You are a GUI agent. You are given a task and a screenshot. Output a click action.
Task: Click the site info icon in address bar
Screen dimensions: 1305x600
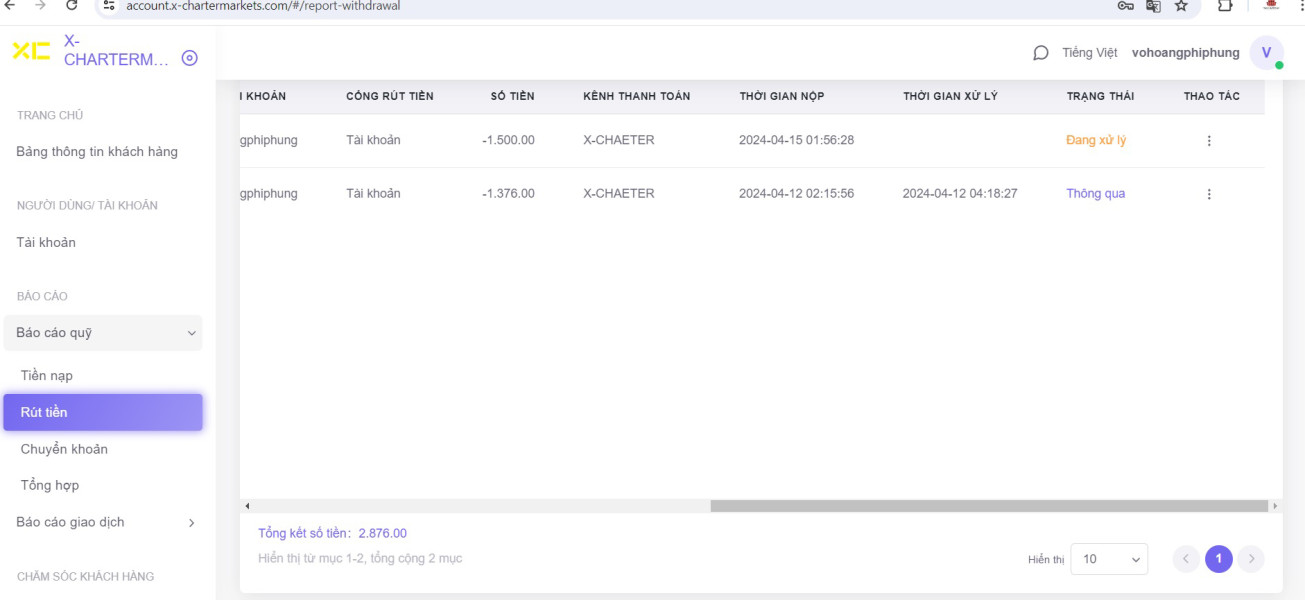(109, 5)
